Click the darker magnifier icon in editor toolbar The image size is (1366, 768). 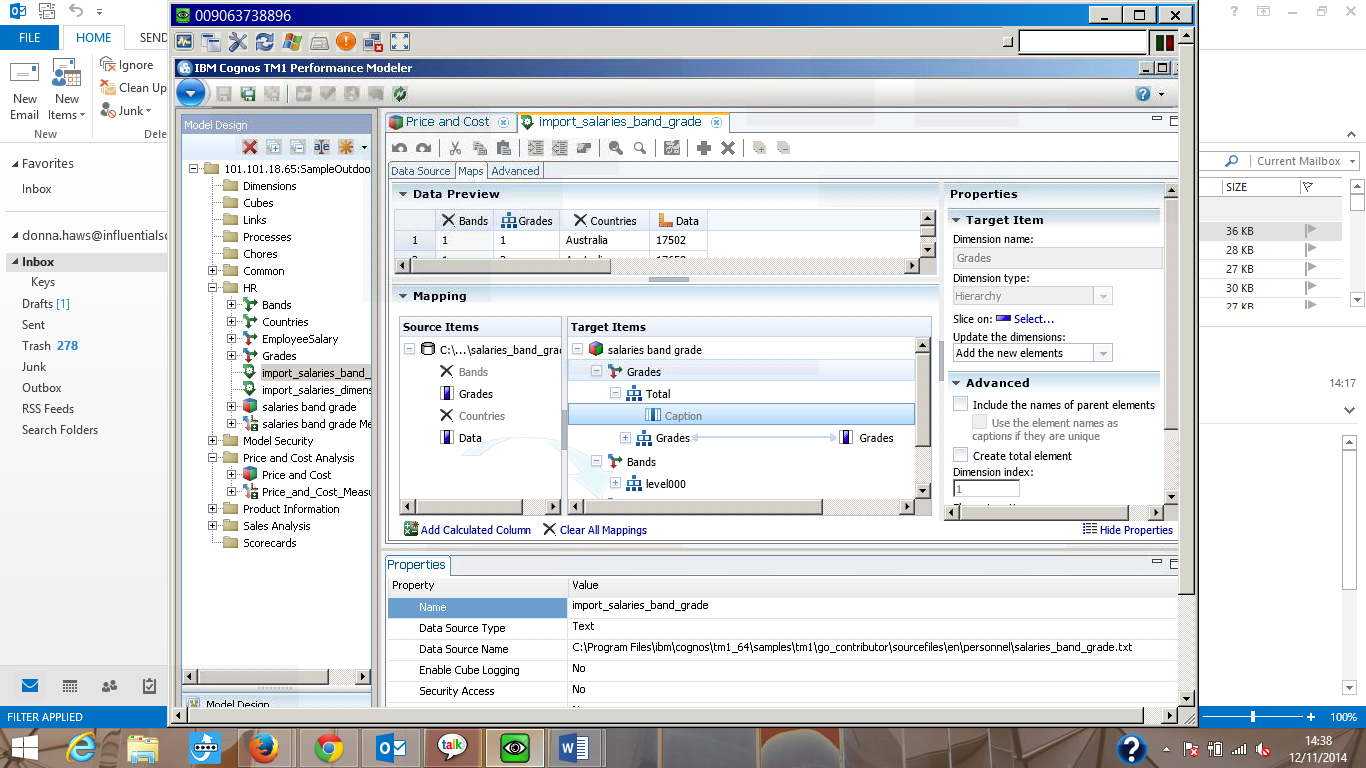click(x=616, y=148)
